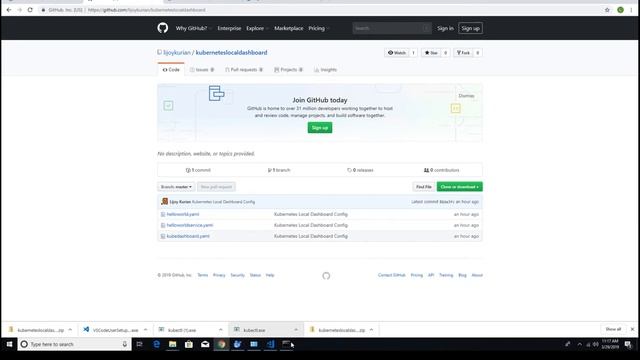Click the green Sign up banner button
This screenshot has width=640, height=360.
(320, 128)
